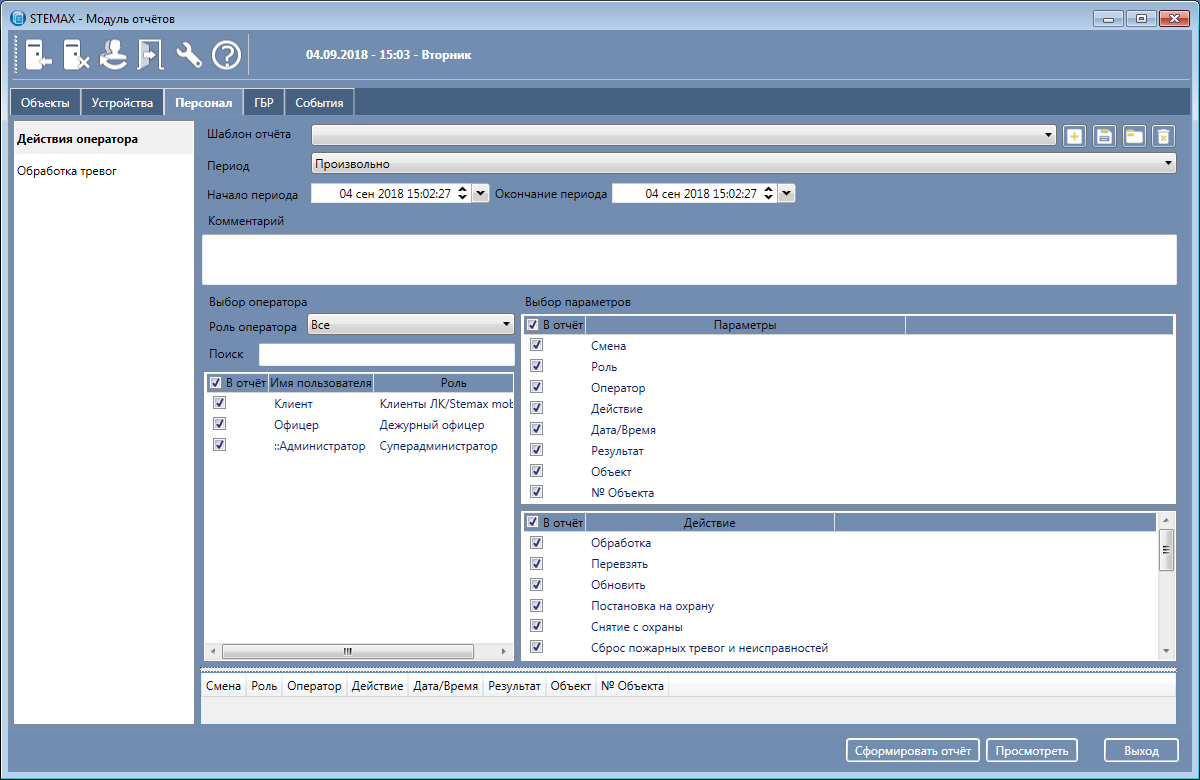Click the Дата/Время column in results table
This screenshot has height=780, width=1200.
pos(446,686)
